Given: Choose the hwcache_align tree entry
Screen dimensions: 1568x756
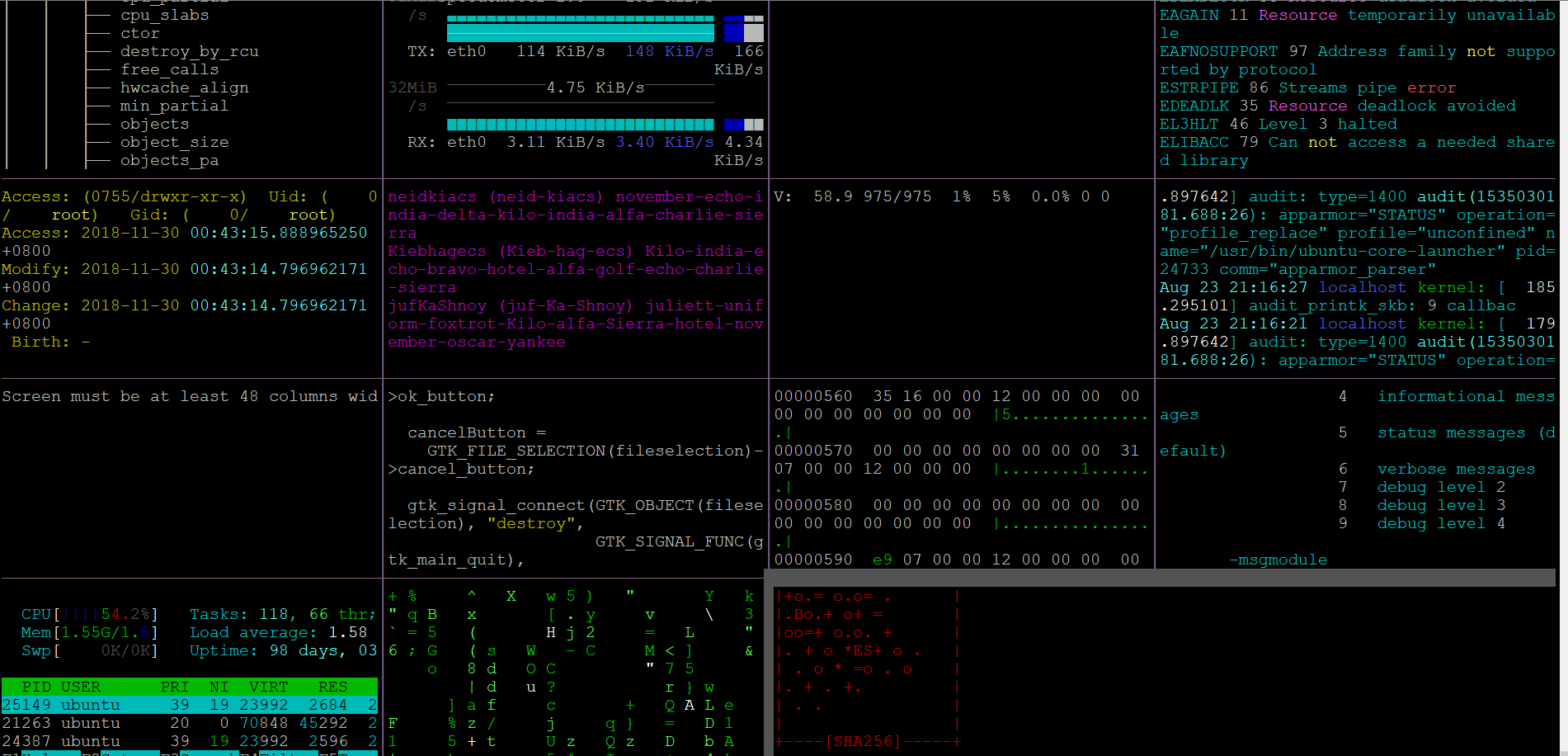Looking at the screenshot, I should 184,87.
